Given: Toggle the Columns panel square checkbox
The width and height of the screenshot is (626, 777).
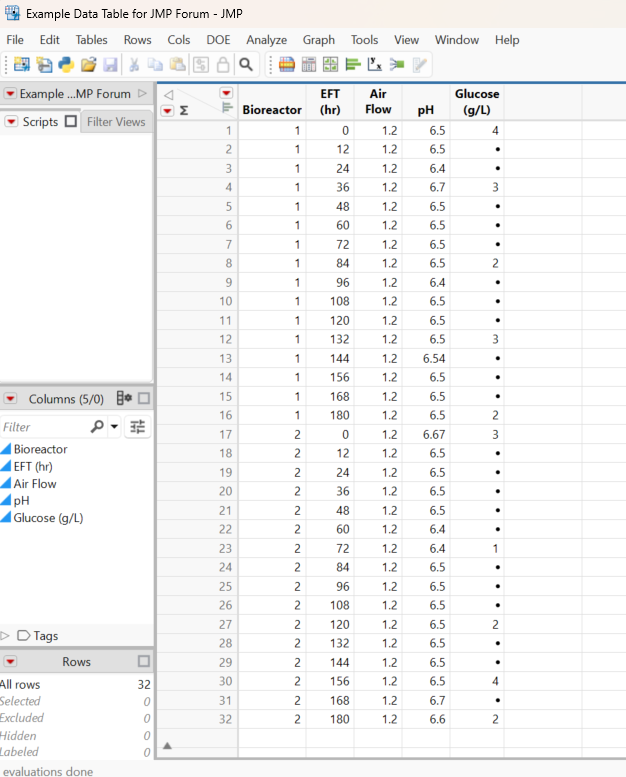Looking at the screenshot, I should point(144,398).
